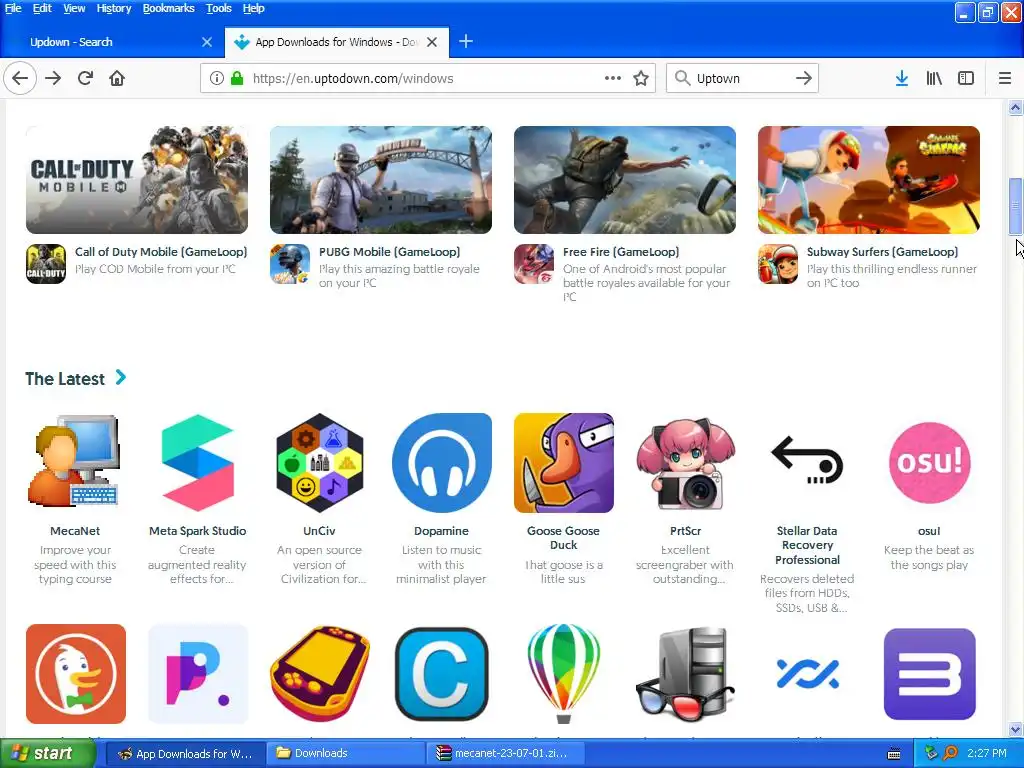This screenshot has height=768, width=1024.
Task: Open the UnCiv hexagon icon
Action: (x=319, y=462)
